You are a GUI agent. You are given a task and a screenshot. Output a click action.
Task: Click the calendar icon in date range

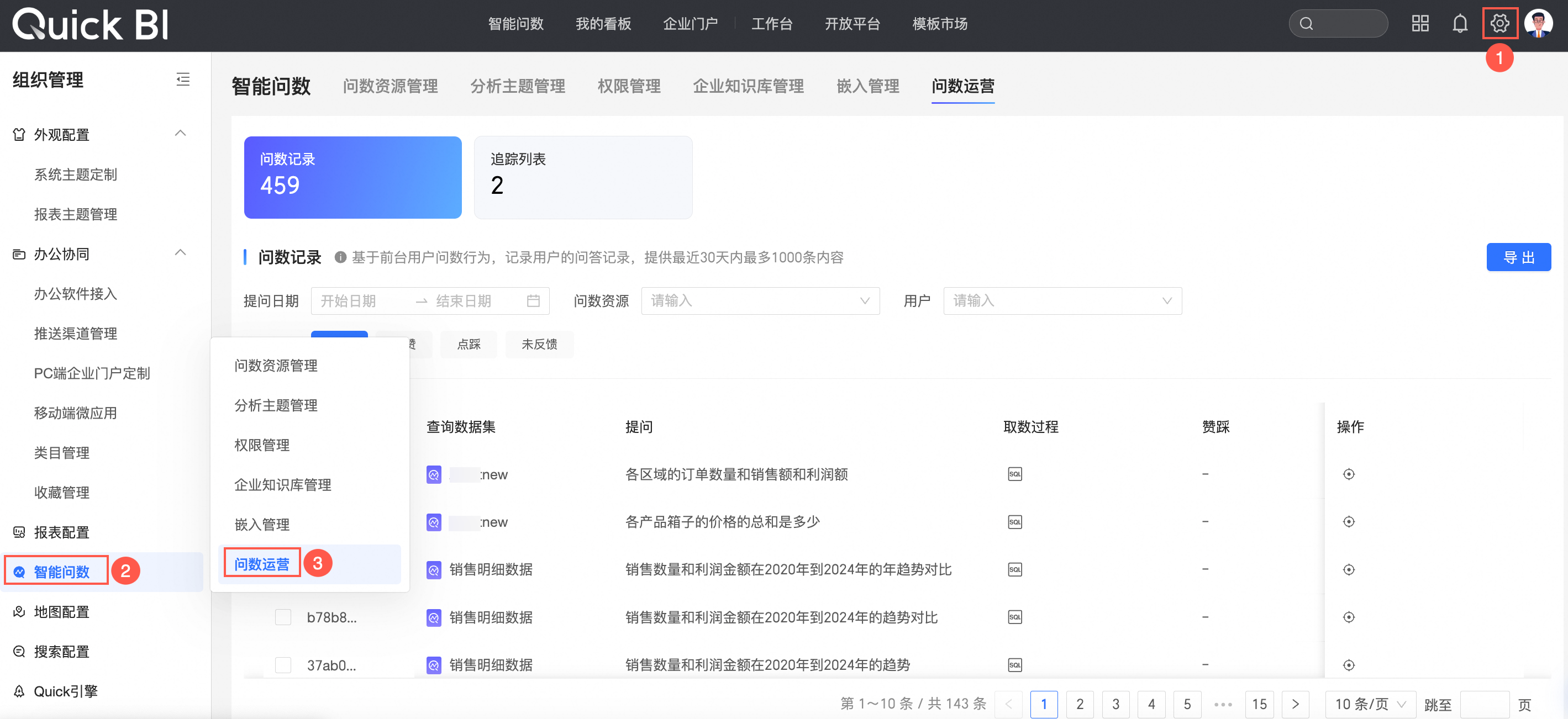533,301
